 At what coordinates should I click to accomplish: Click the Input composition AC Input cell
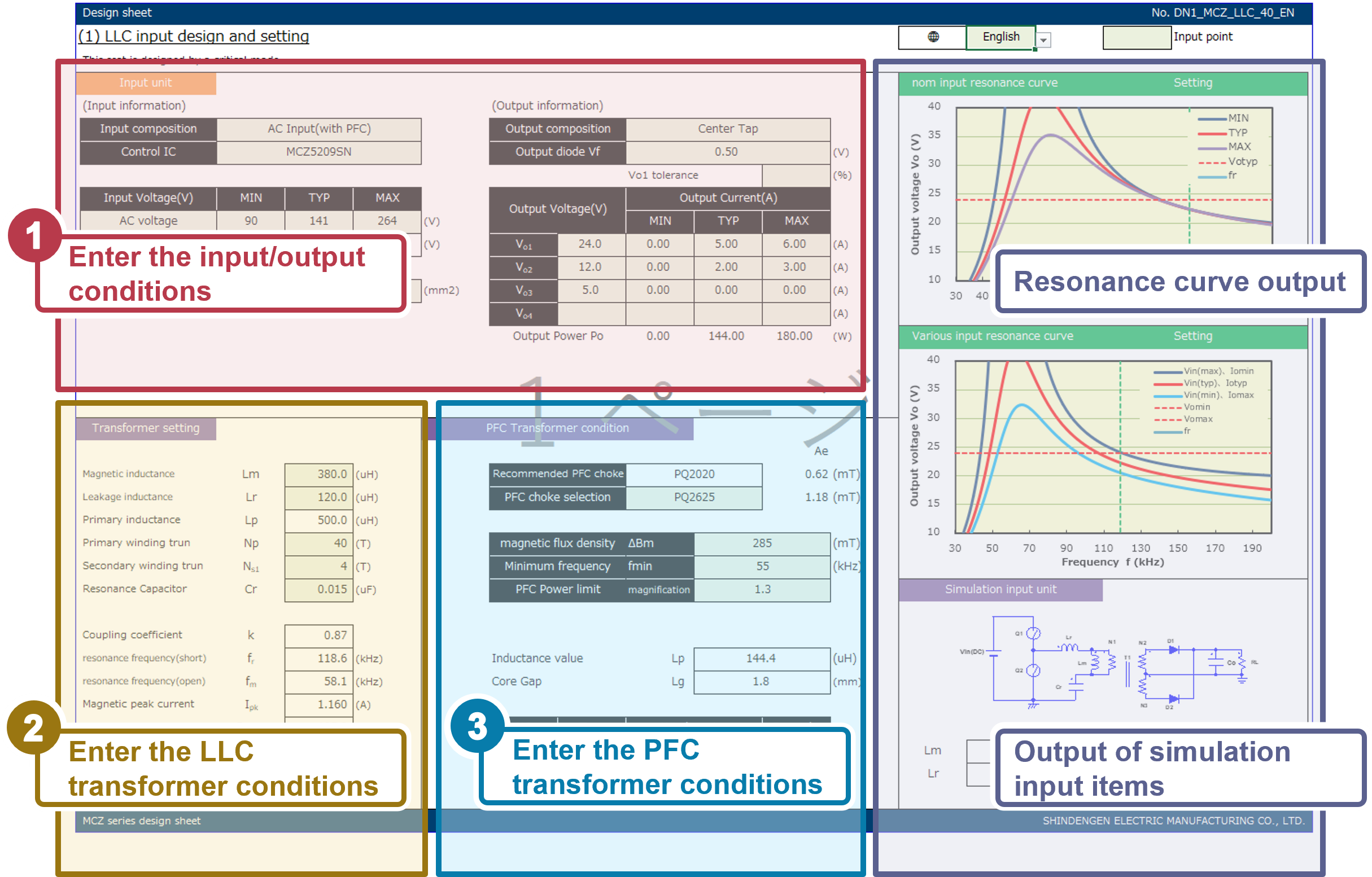318,129
